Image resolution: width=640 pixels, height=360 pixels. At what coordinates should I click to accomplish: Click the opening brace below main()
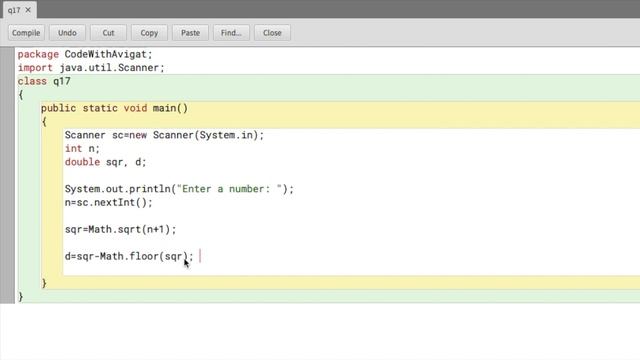click(44, 122)
